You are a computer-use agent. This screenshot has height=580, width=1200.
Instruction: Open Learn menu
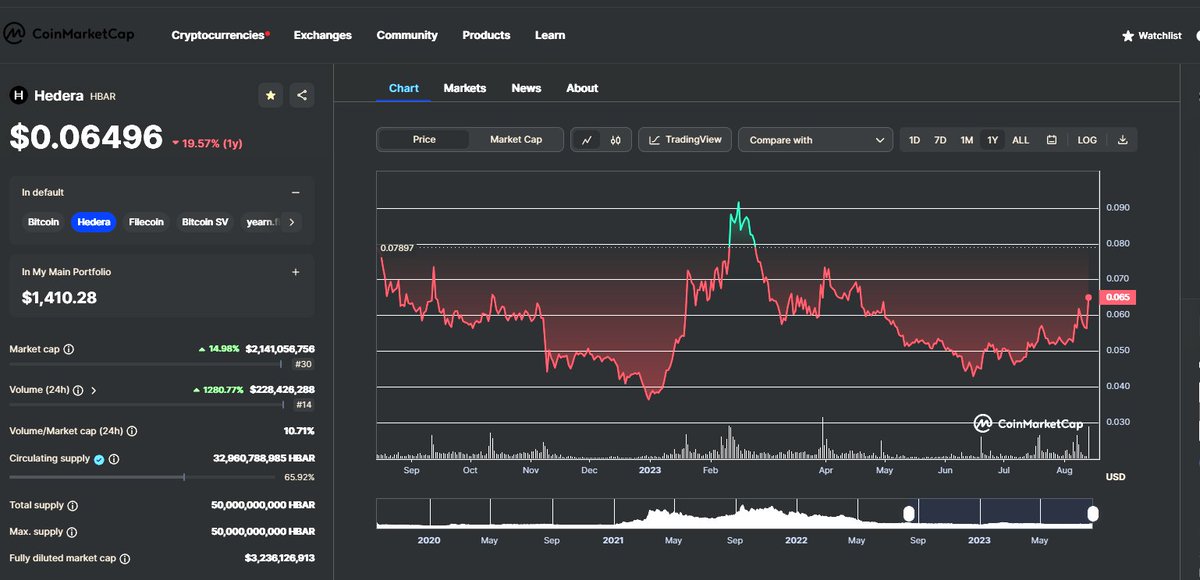550,35
